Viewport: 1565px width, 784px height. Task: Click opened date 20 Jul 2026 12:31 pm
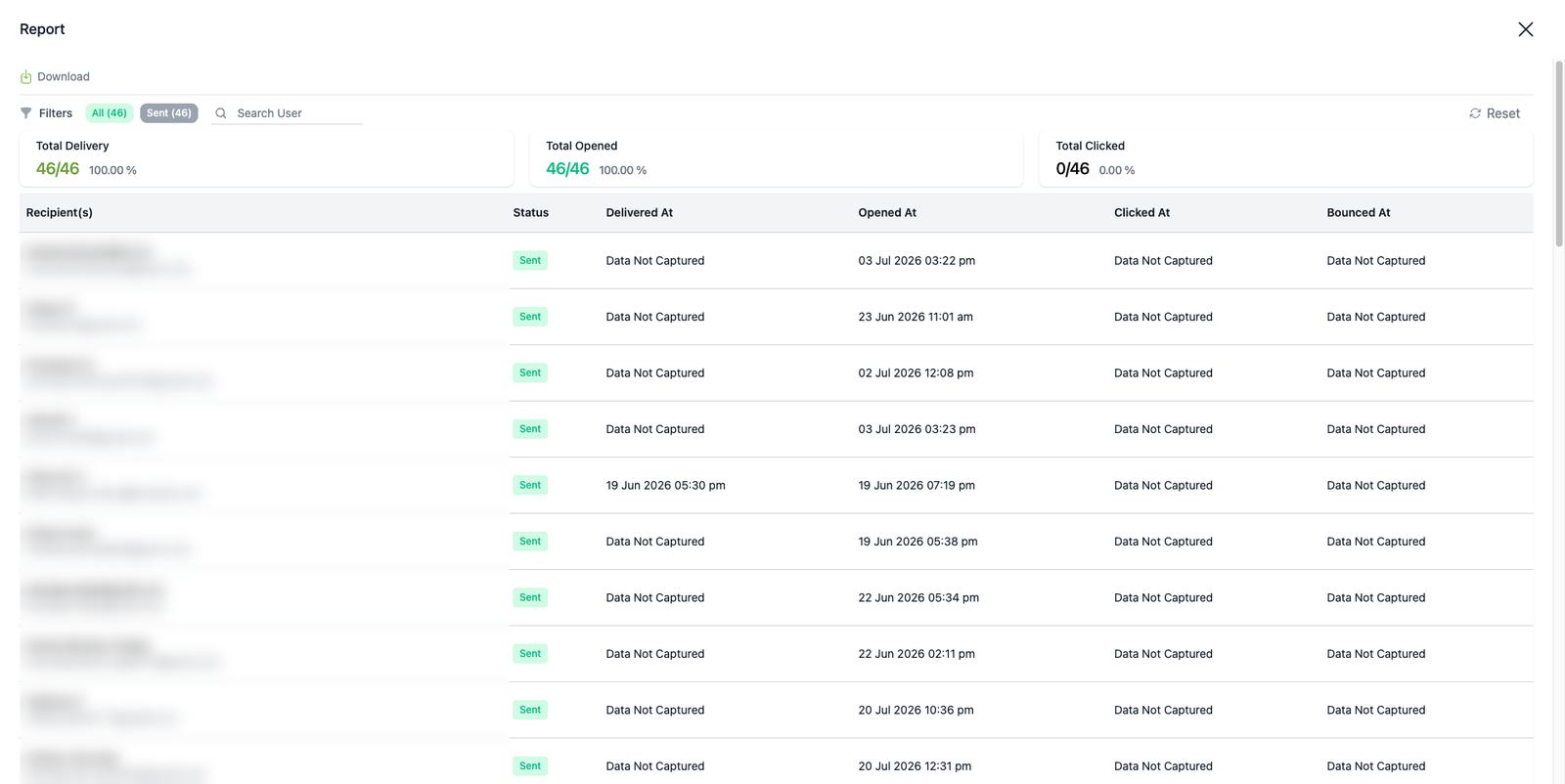point(915,766)
